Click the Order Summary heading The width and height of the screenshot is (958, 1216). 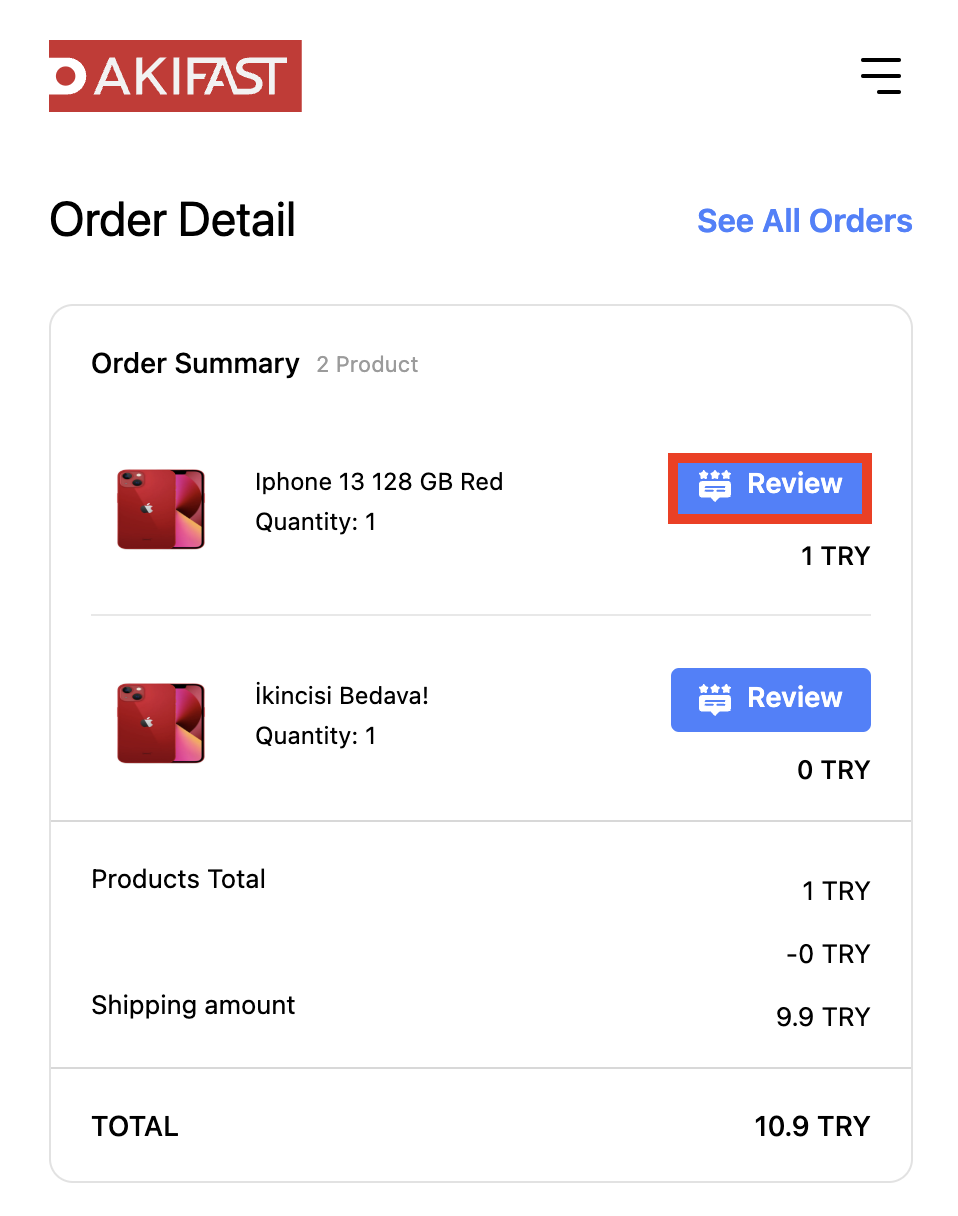[x=195, y=364]
